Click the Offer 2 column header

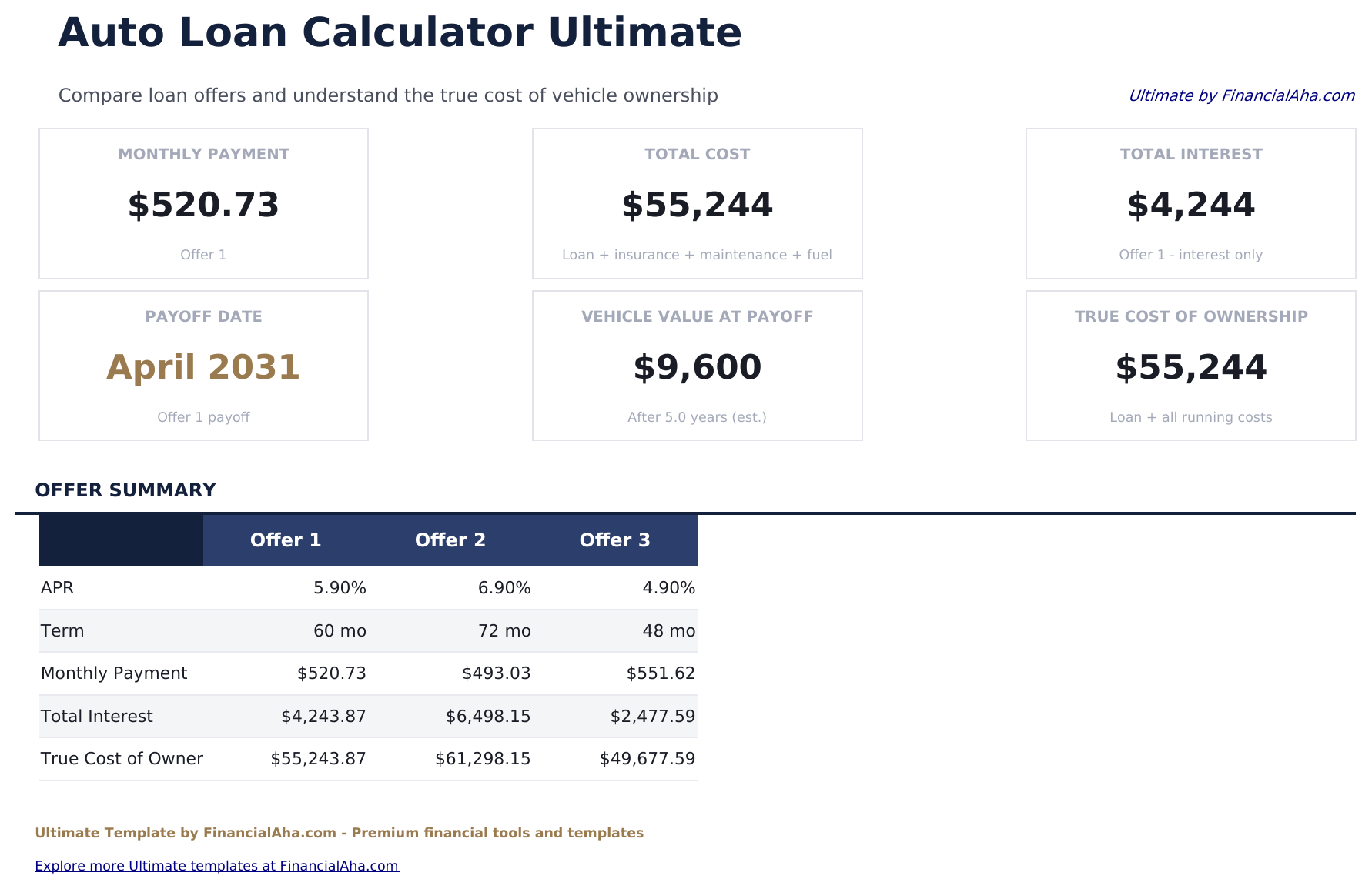(x=450, y=540)
